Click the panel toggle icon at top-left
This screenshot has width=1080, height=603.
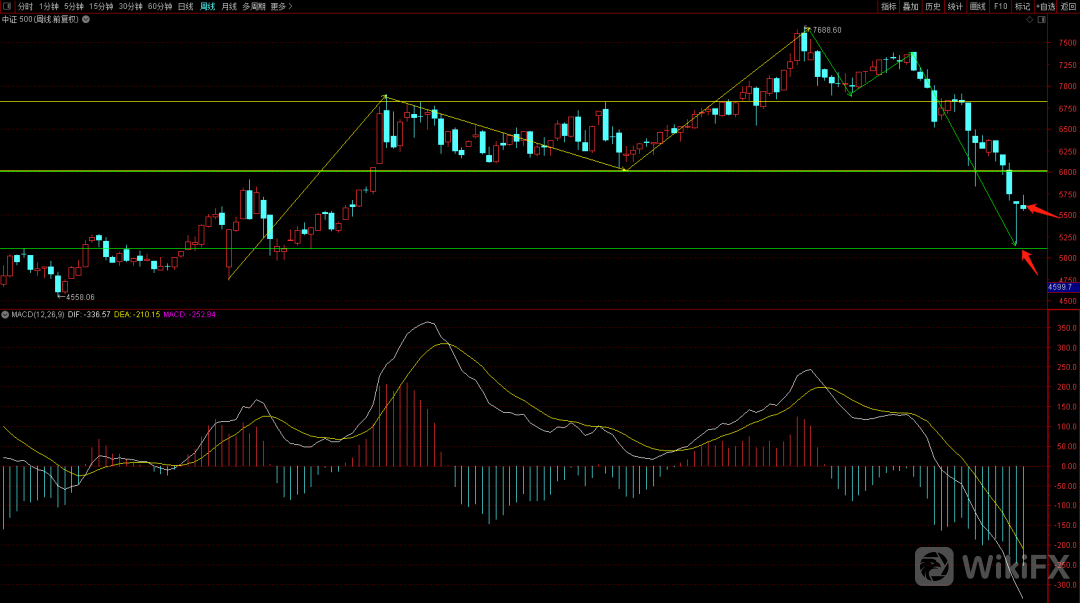(x=8, y=6)
